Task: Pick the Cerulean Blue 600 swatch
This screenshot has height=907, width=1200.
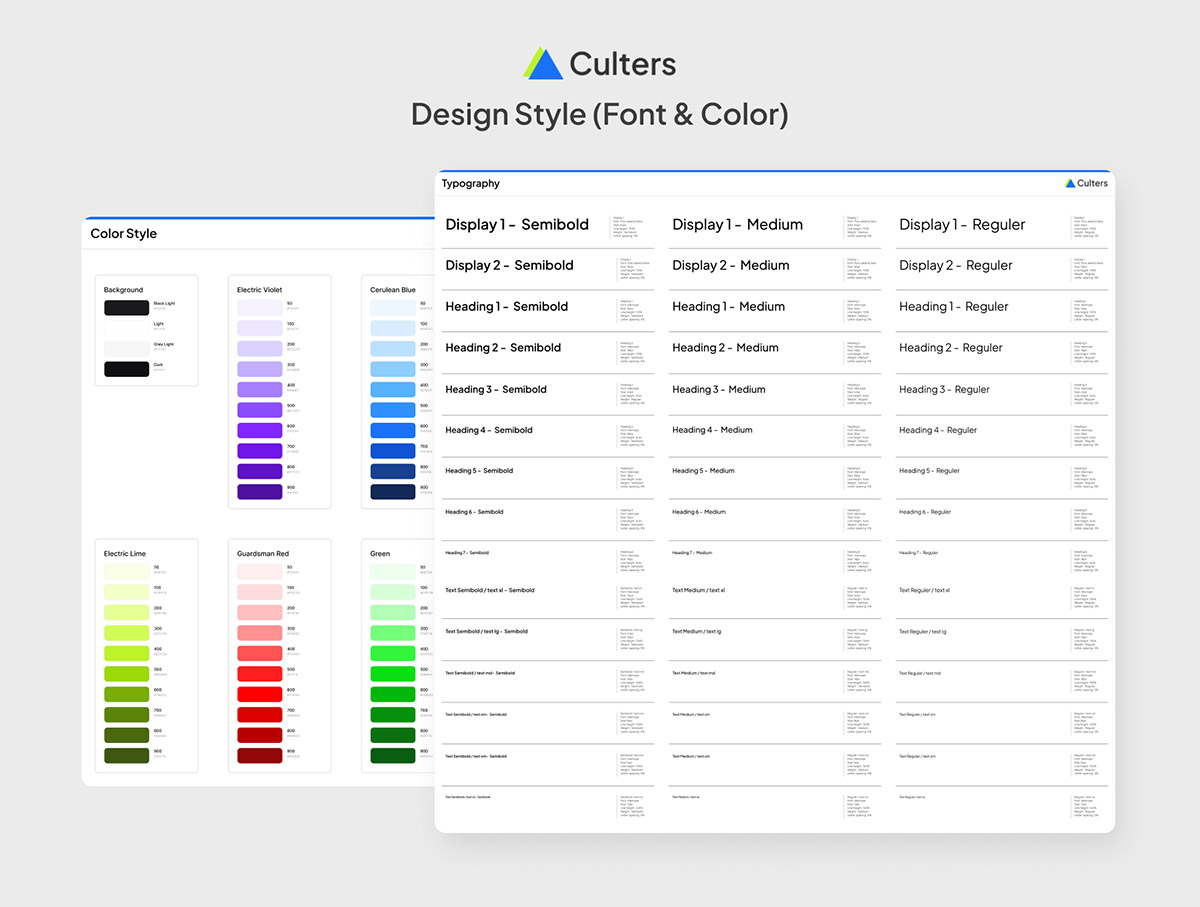Action: (x=392, y=430)
